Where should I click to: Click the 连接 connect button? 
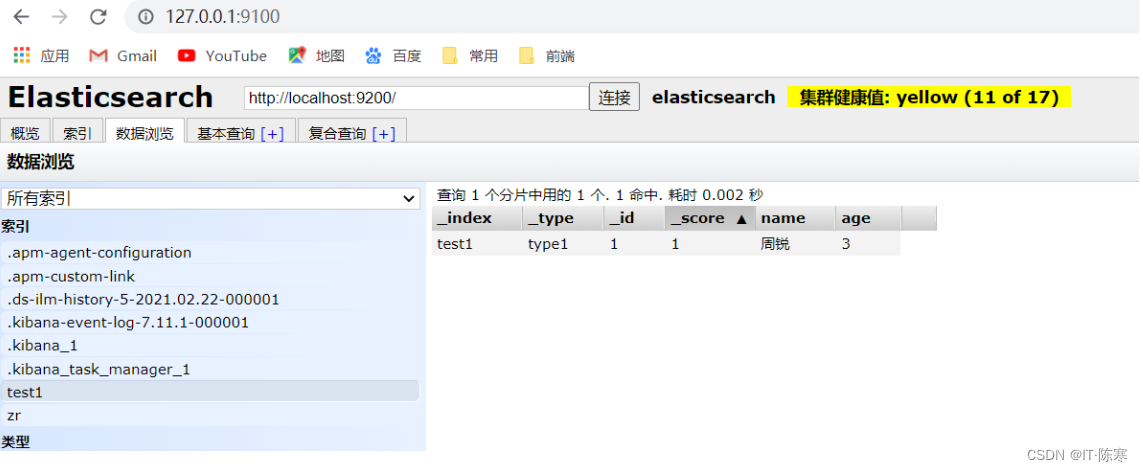tap(615, 98)
